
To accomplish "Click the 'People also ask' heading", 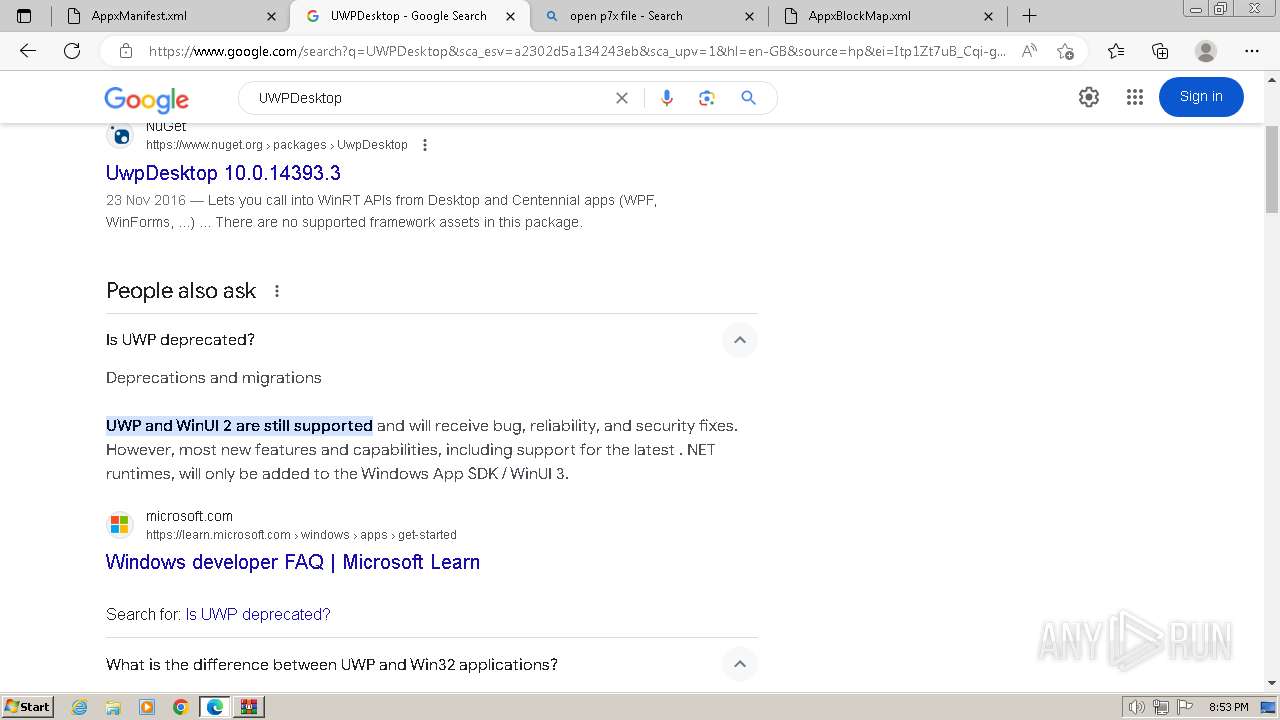I will pos(181,291).
